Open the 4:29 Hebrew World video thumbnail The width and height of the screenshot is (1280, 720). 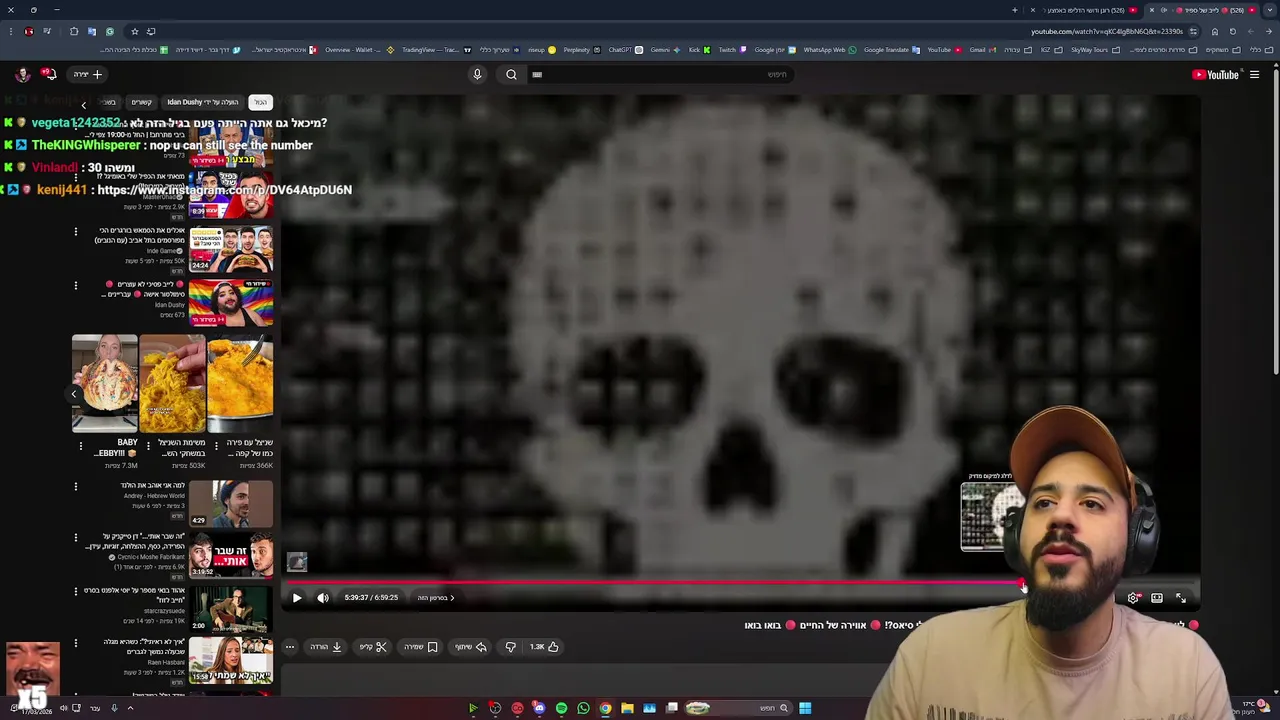pos(231,503)
